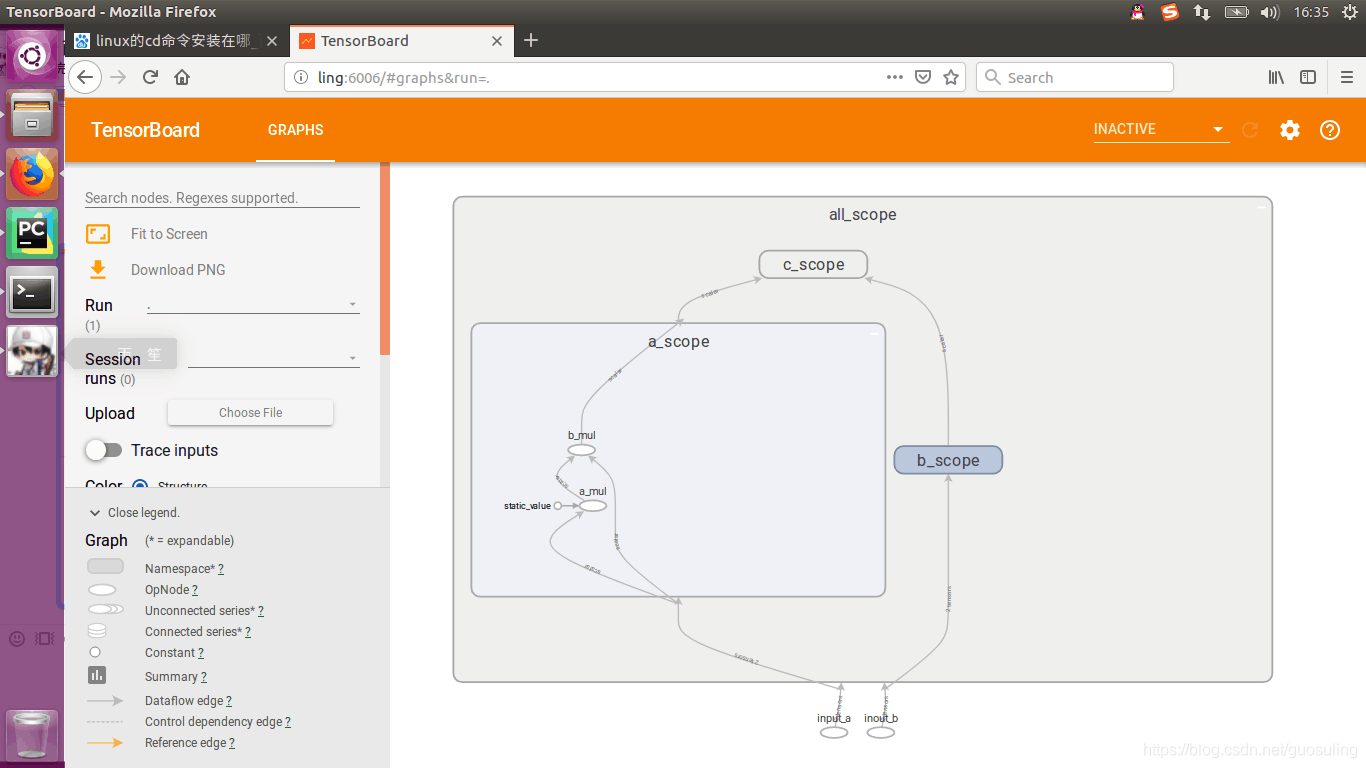Select the b_mul op node
This screenshot has height=768, width=1366.
(x=582, y=450)
